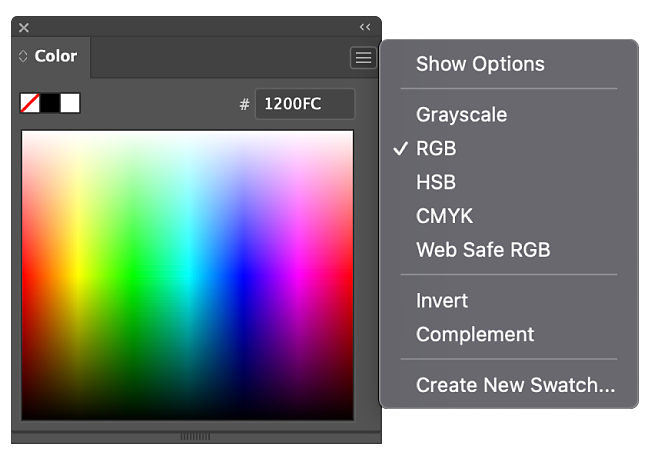Click Create New Swatch...

pos(515,385)
